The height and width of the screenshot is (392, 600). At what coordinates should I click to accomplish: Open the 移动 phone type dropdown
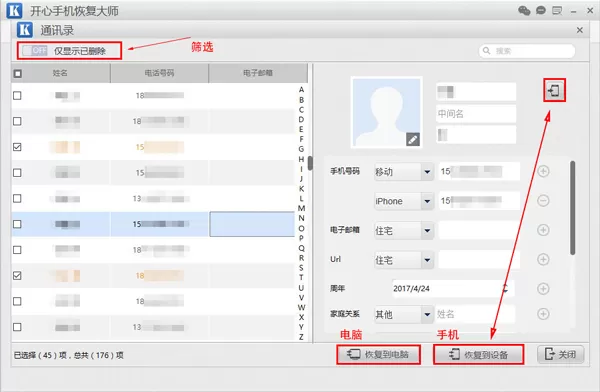point(427,172)
